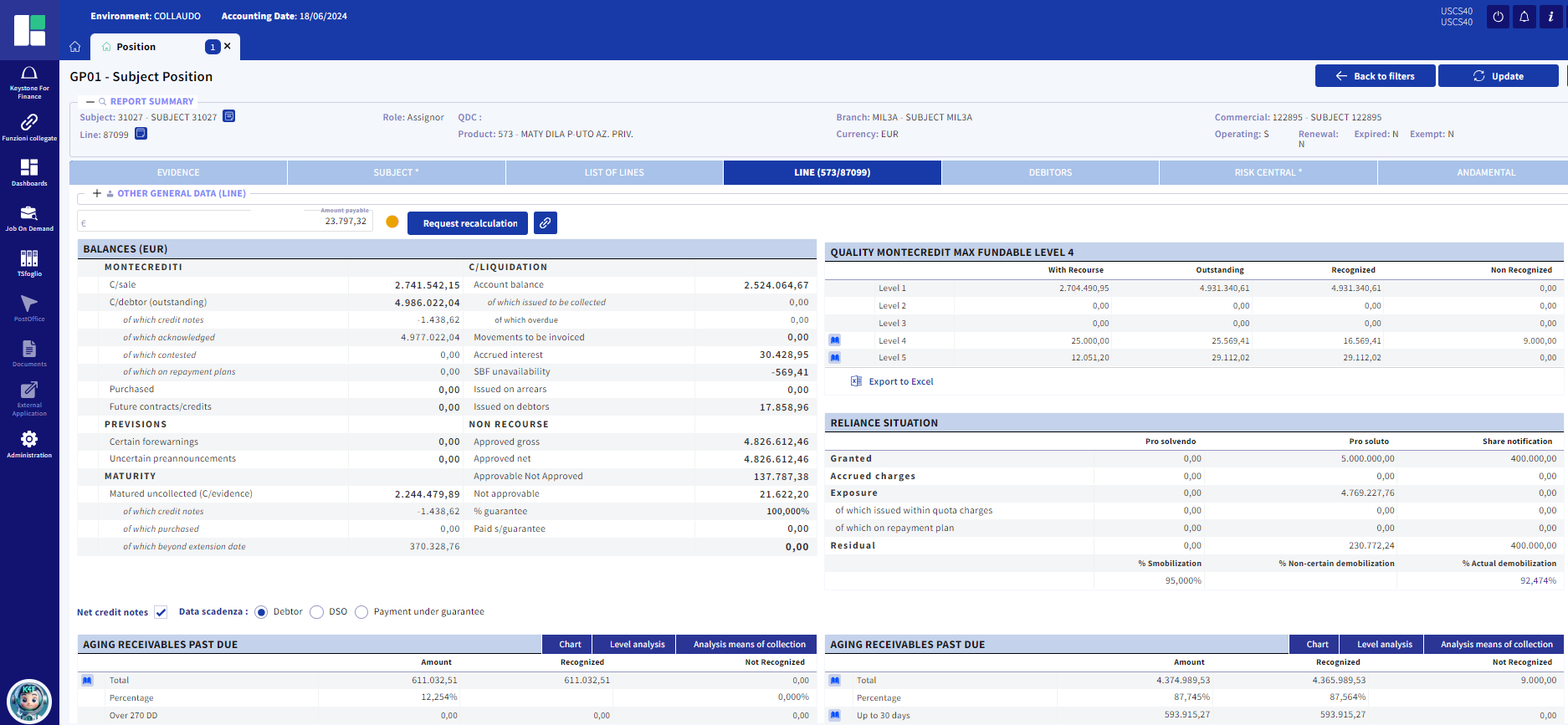Viewport: 1568px width, 725px height.
Task: Click the Request recalculation button
Action: pyautogui.click(x=468, y=223)
